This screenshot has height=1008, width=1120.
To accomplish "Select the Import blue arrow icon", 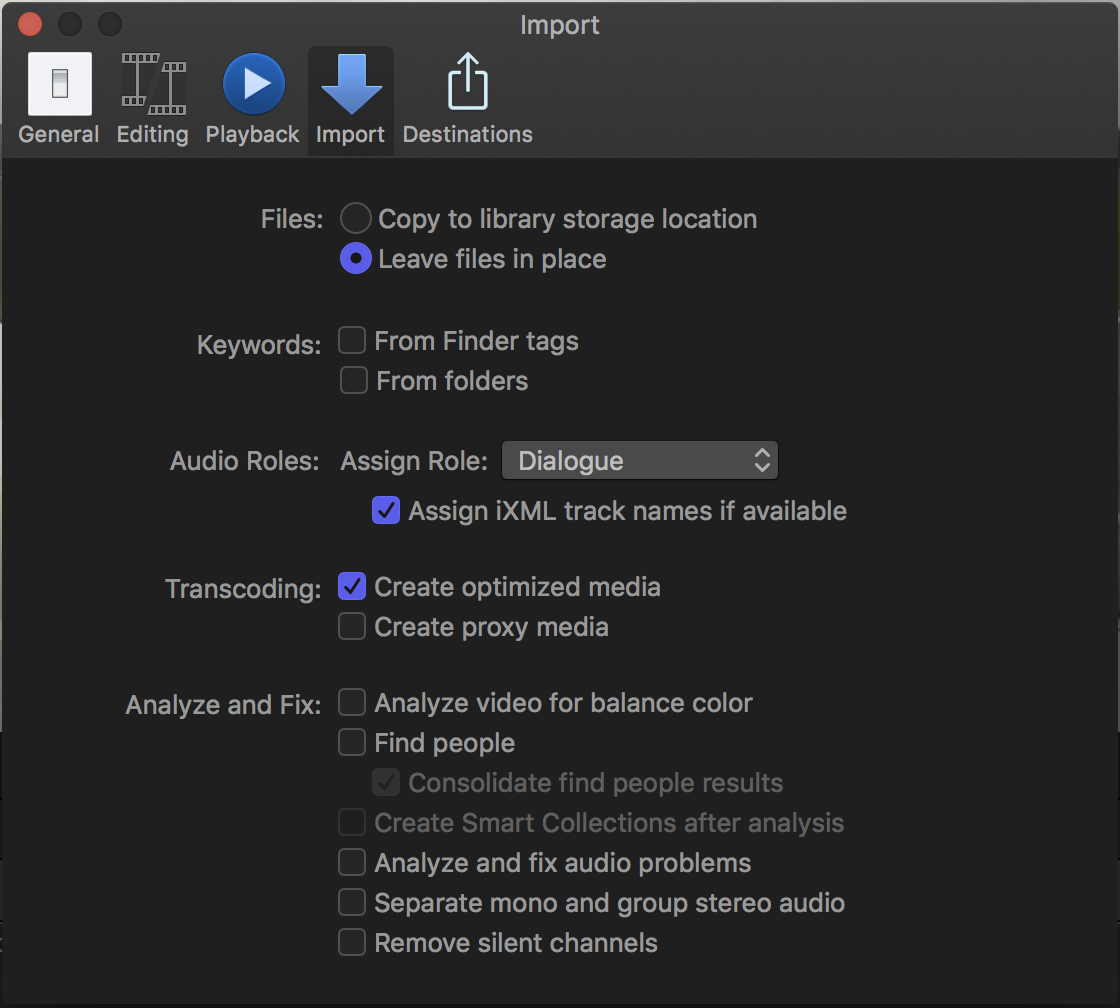I will (351, 84).
